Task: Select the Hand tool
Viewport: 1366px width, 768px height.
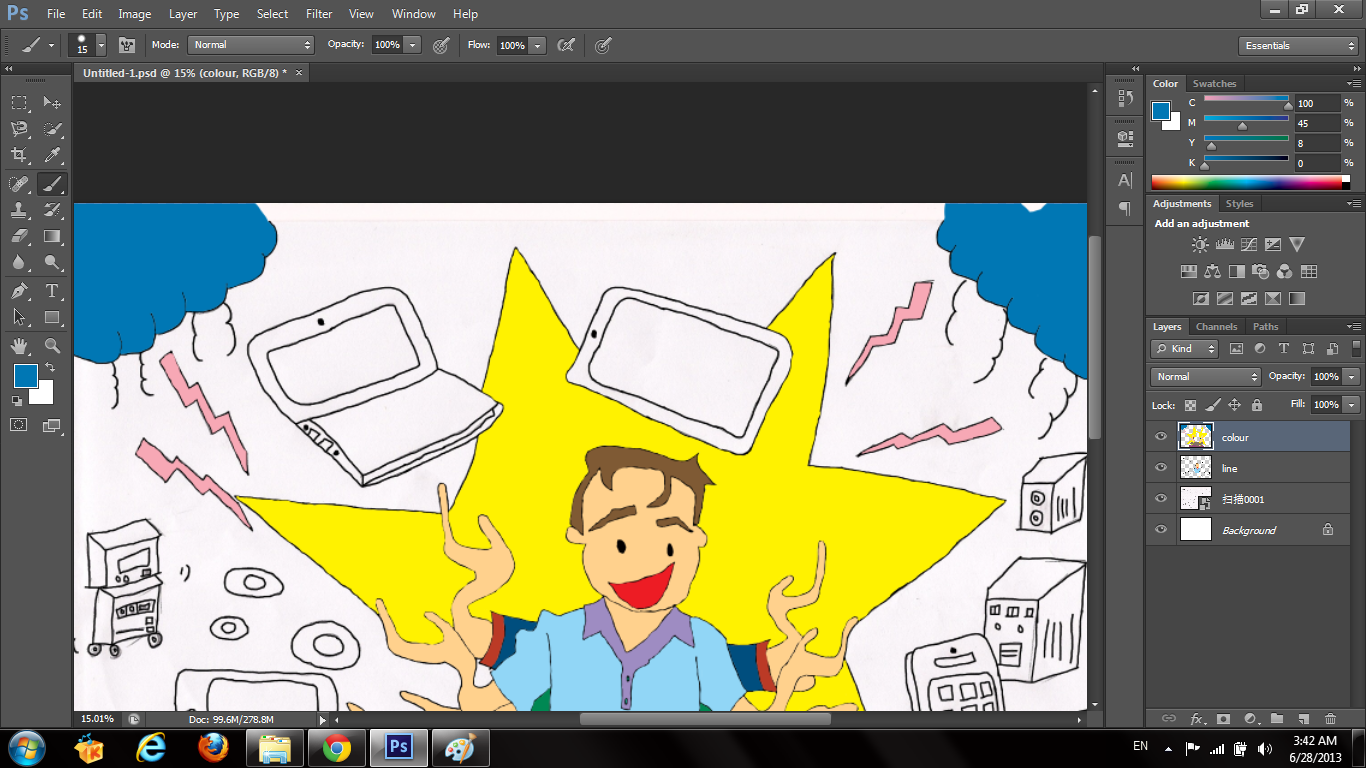Action: point(19,346)
